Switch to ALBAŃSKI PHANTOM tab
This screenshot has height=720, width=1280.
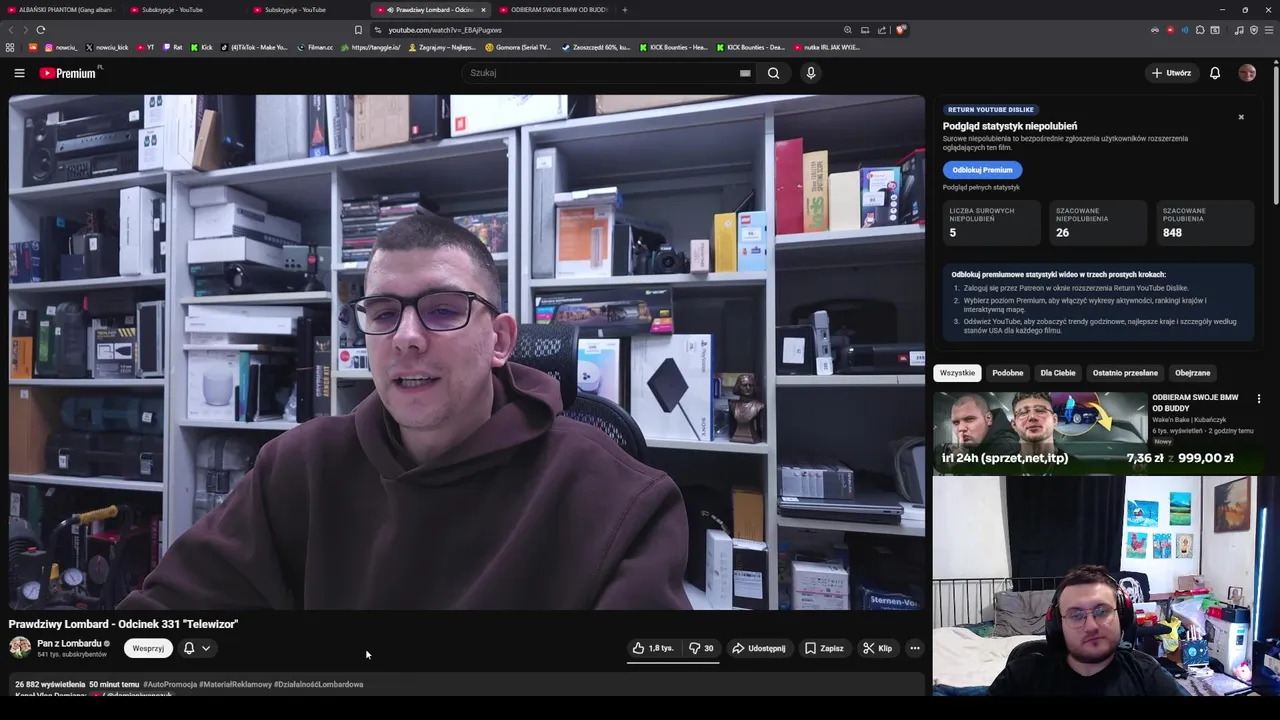(61, 10)
